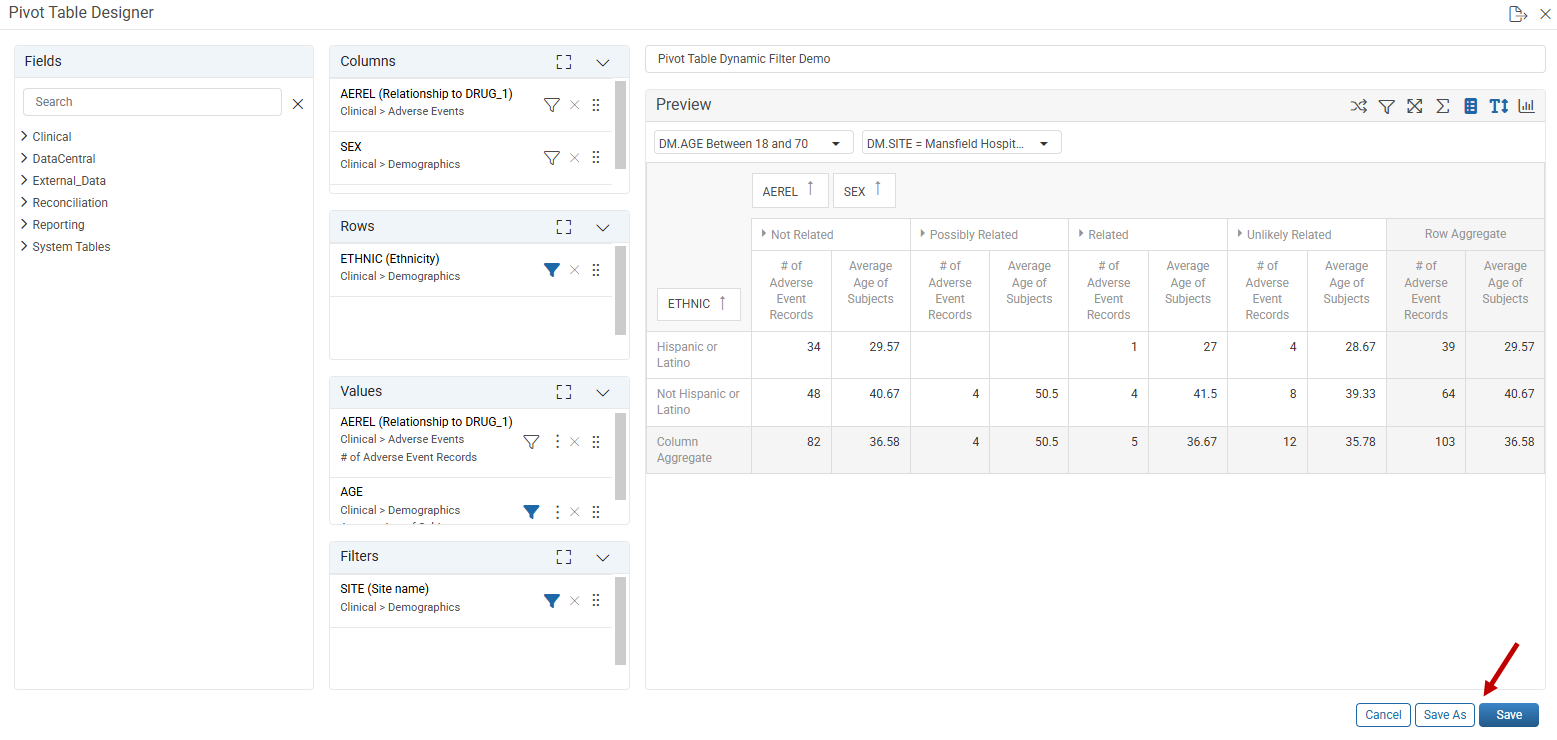Remove AEREL field from Values
Image resolution: width=1557 pixels, height=740 pixels.
click(x=574, y=441)
